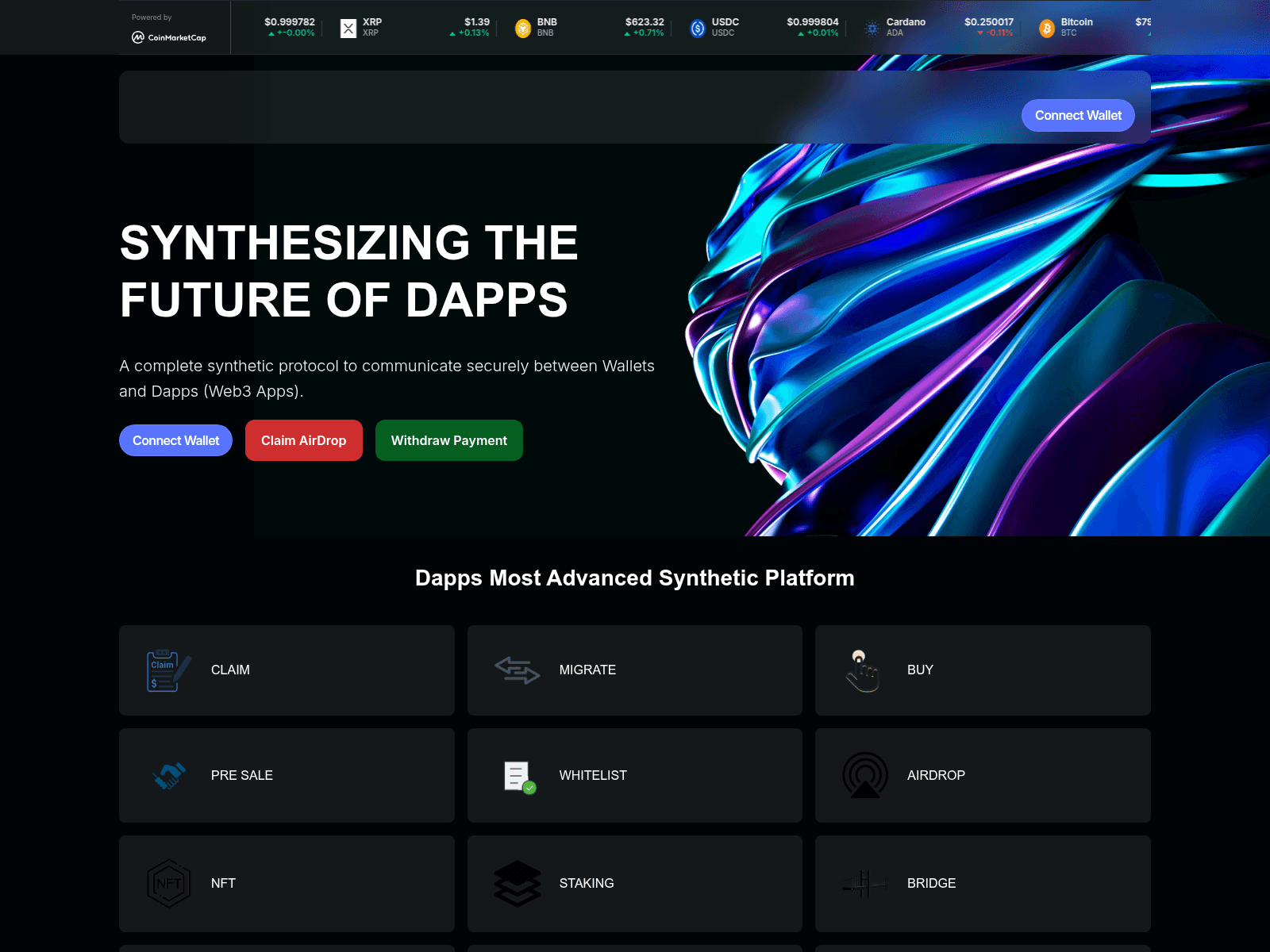Viewport: 1270px width, 952px height.
Task: Click the Bitcoin coin icon in ticker
Action: [x=1047, y=29]
